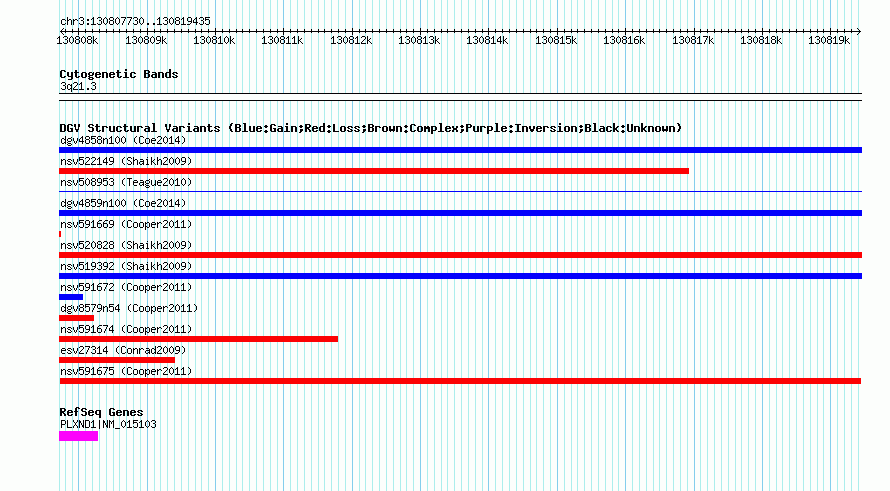Viewport: 890px width, 491px height.
Task: Click the nsv519392 (Shaikh2009) label
Action: click(126, 266)
